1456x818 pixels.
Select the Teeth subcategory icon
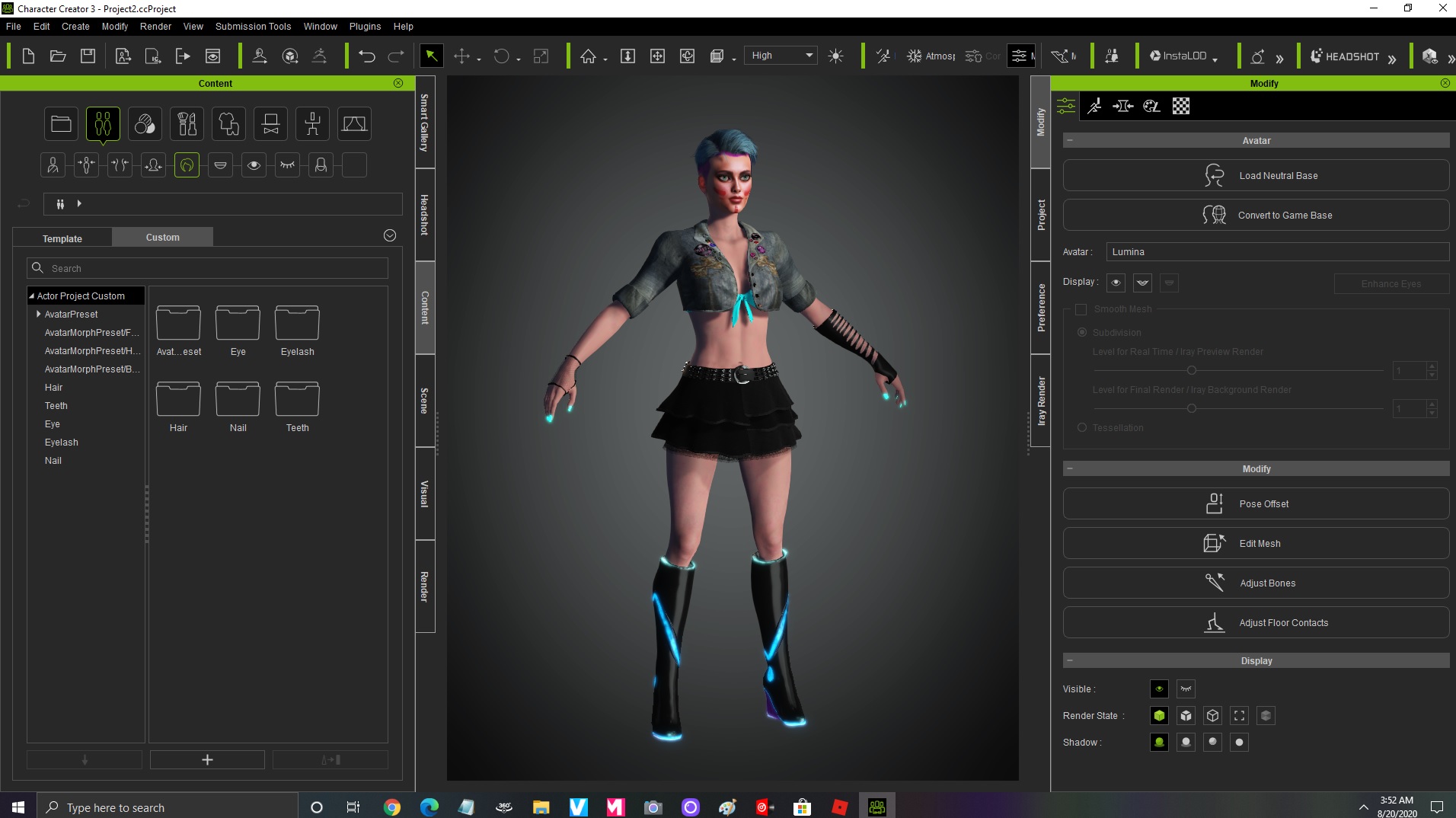tap(220, 165)
